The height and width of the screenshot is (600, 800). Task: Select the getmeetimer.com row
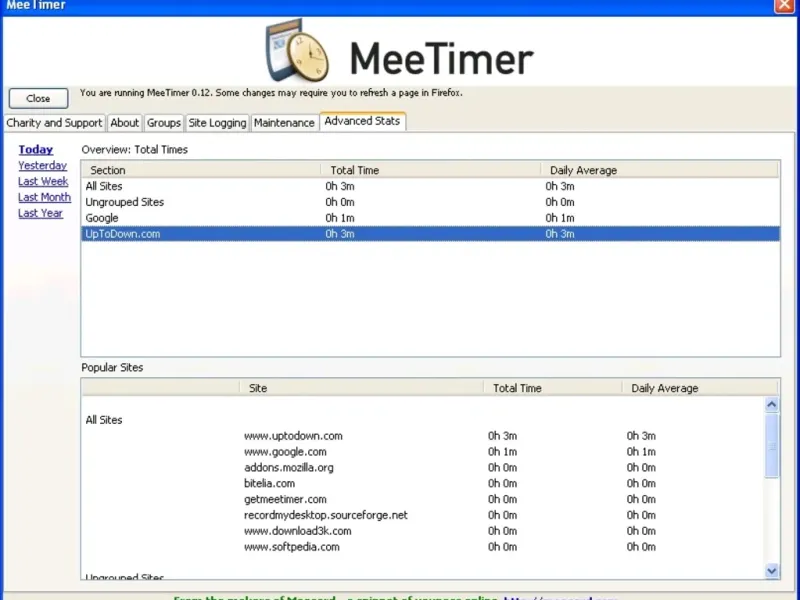coord(423,499)
